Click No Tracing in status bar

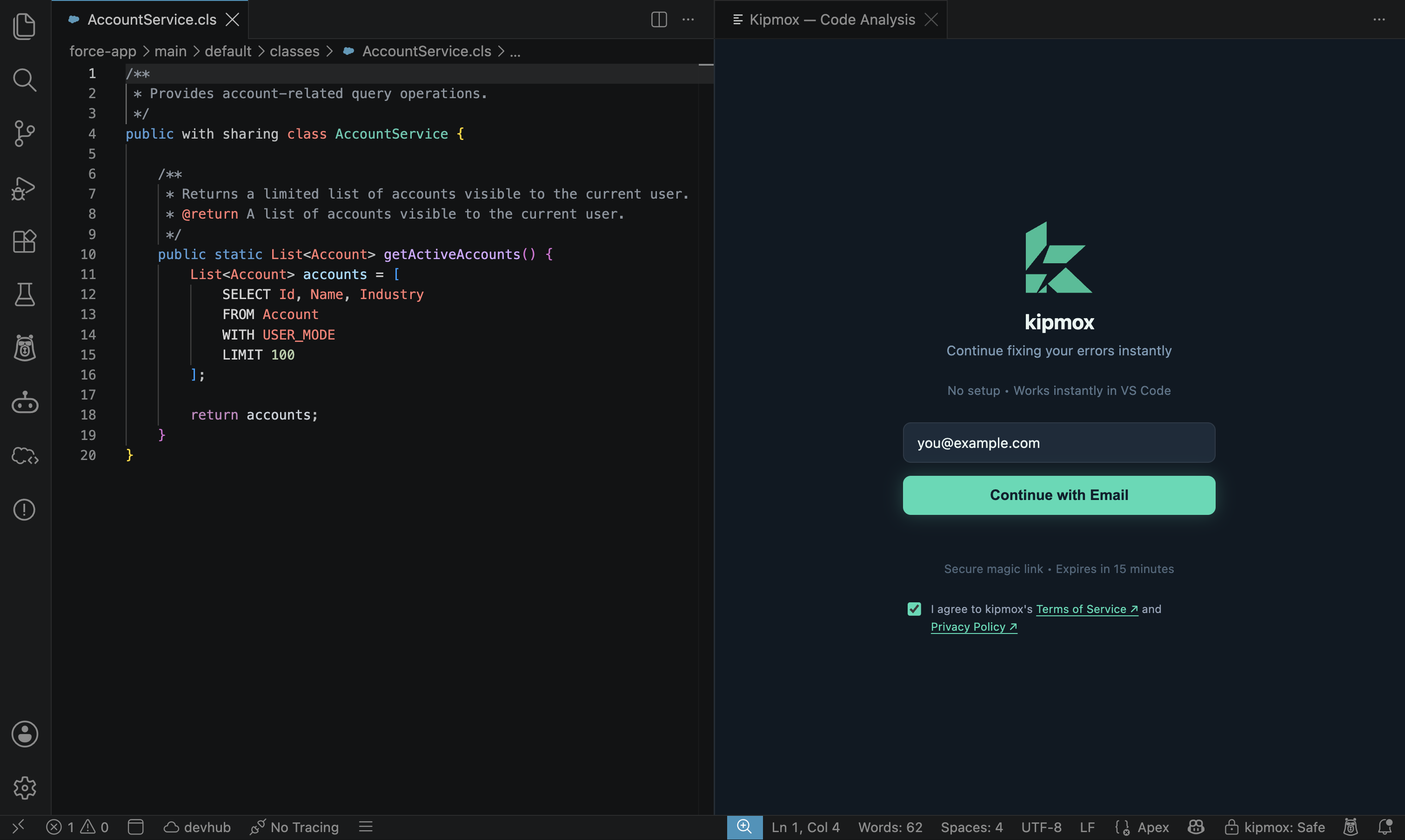294,827
